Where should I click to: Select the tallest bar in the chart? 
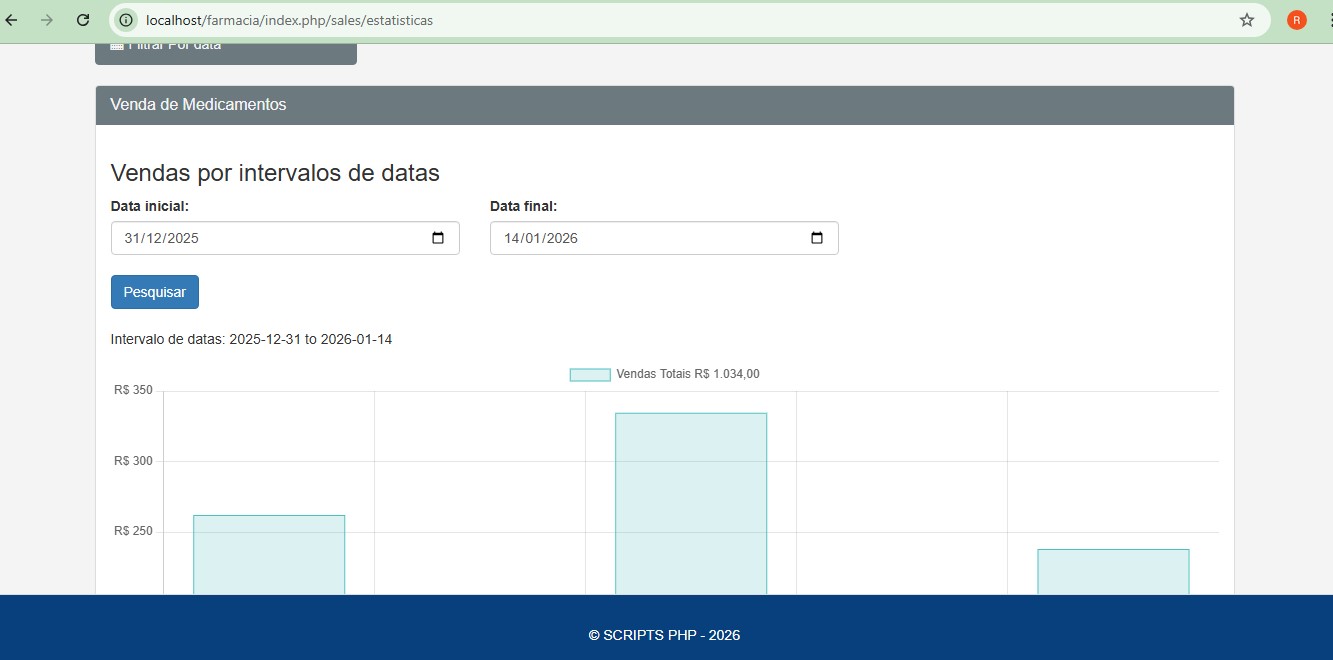pyautogui.click(x=691, y=500)
